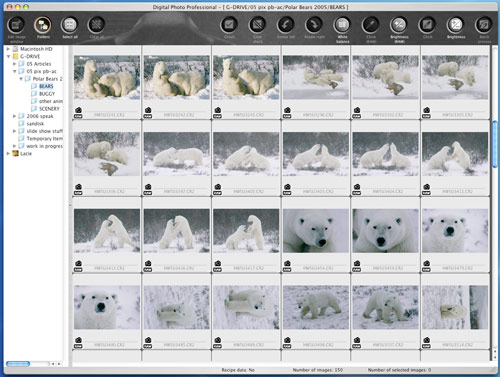Screen dimensions: 500x377
Task: Collapse the 05 pix pb-ac folder
Action: point(14,71)
